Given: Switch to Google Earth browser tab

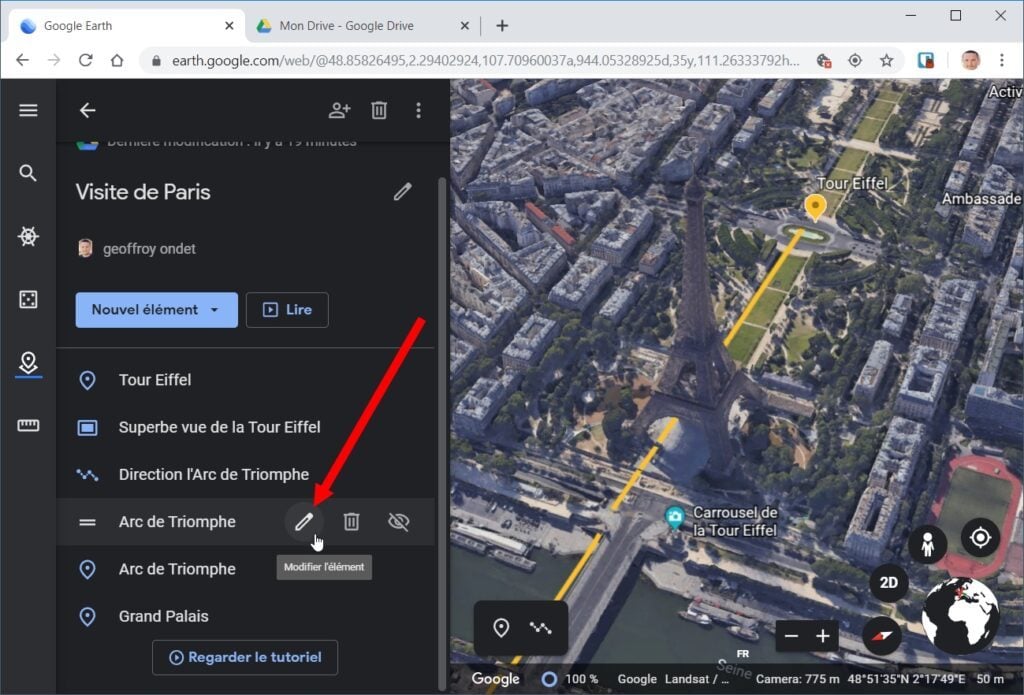Looking at the screenshot, I should [x=127, y=26].
